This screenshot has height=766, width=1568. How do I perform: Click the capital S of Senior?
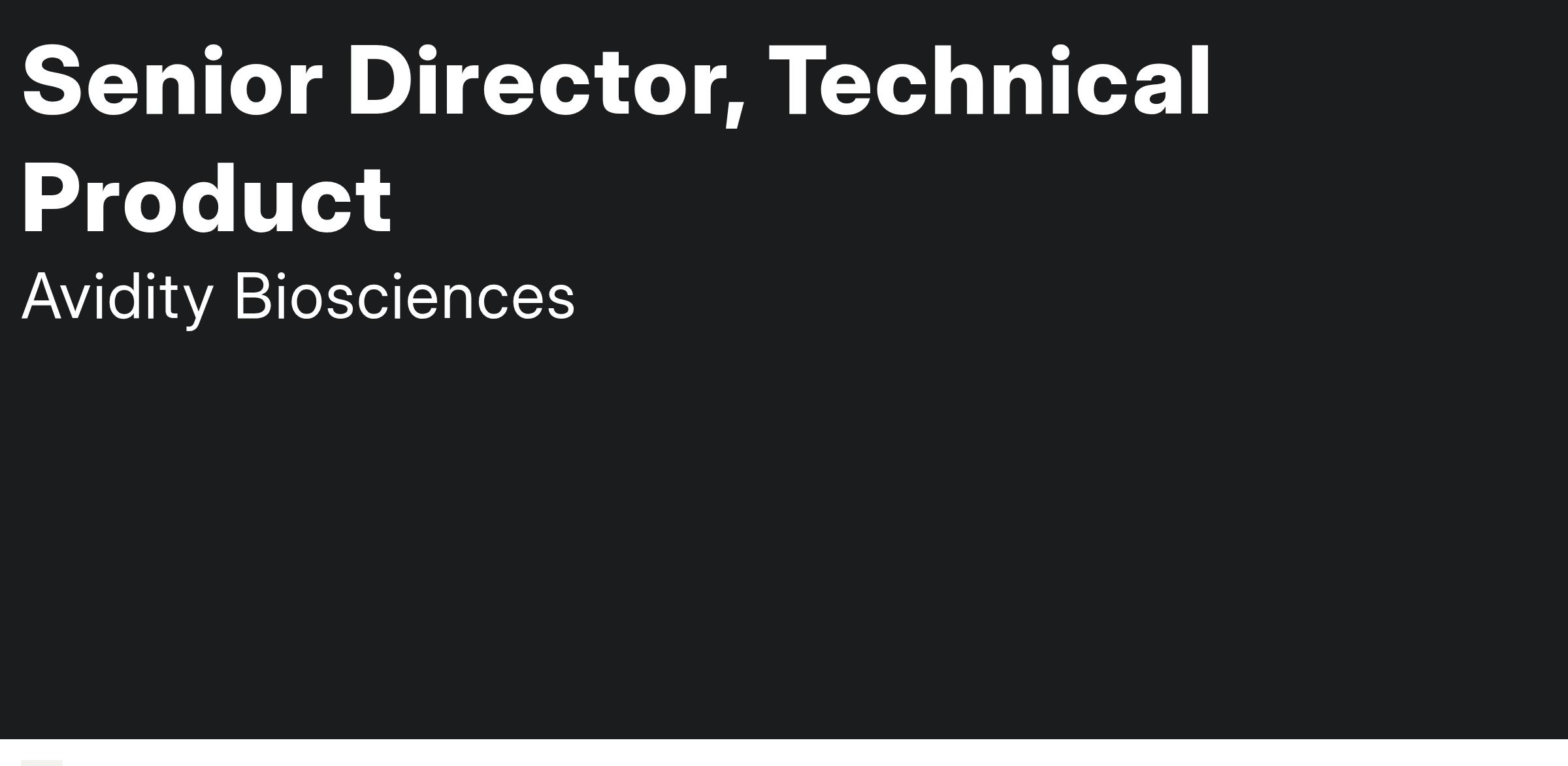pos(52,82)
